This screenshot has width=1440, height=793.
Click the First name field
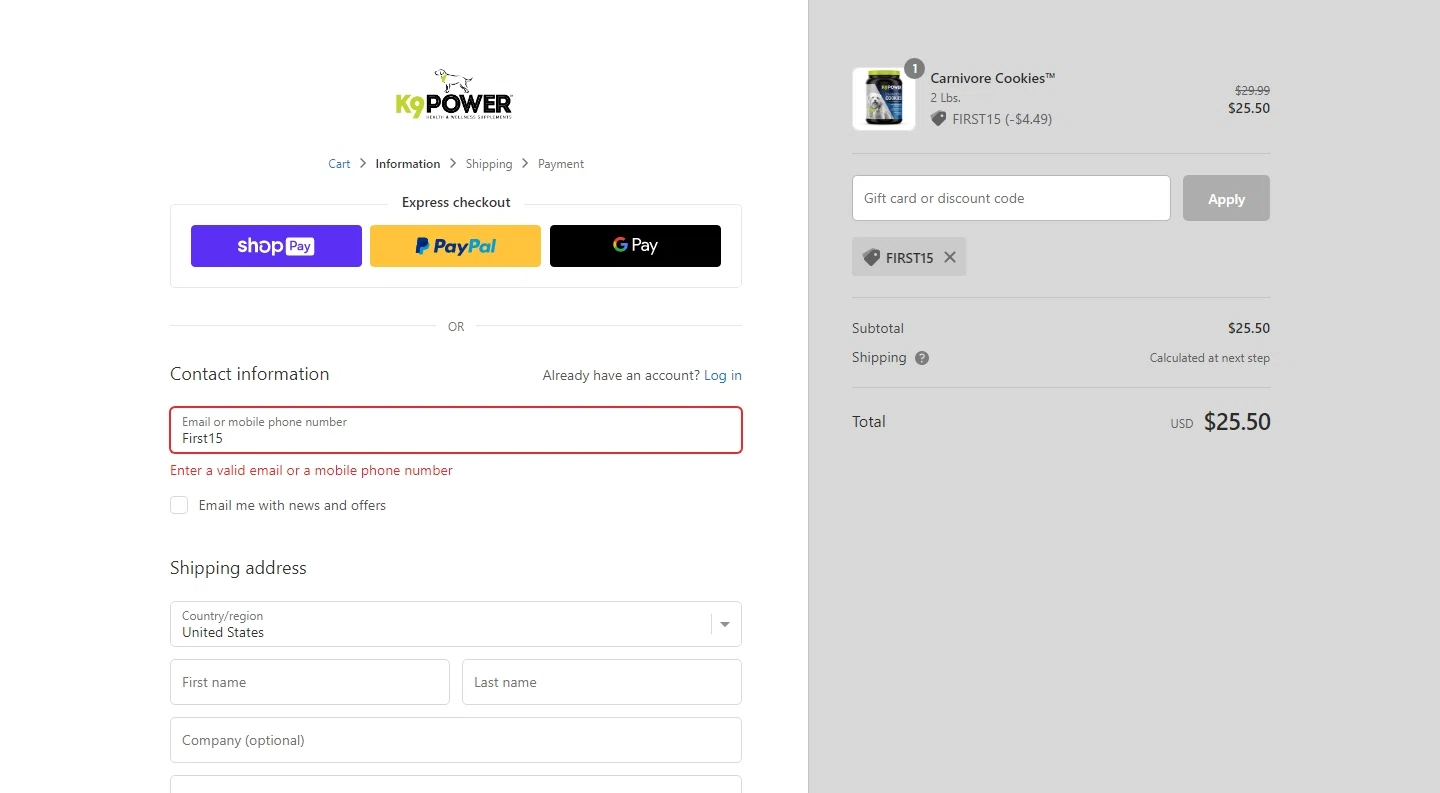click(x=310, y=682)
